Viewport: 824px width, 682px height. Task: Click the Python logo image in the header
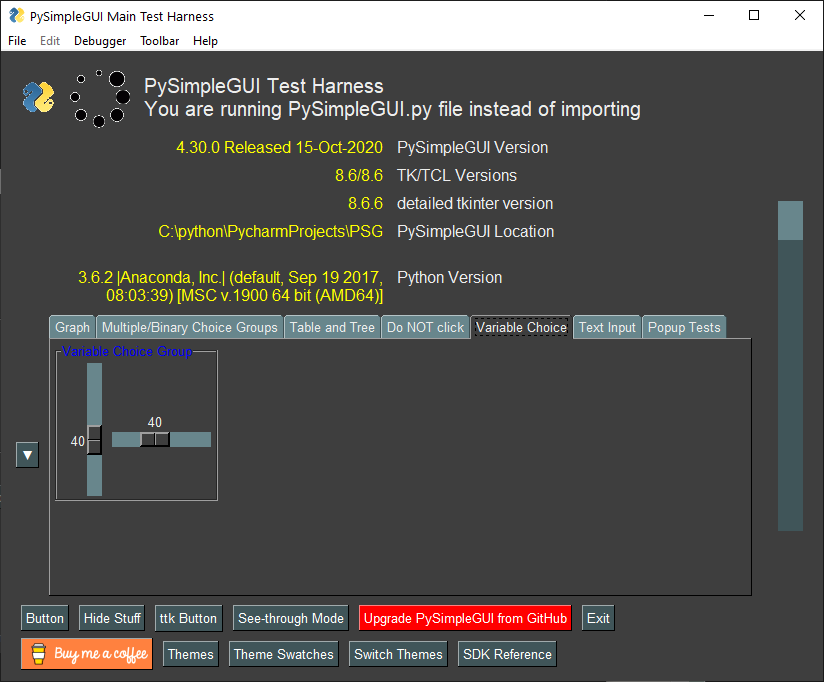38,97
